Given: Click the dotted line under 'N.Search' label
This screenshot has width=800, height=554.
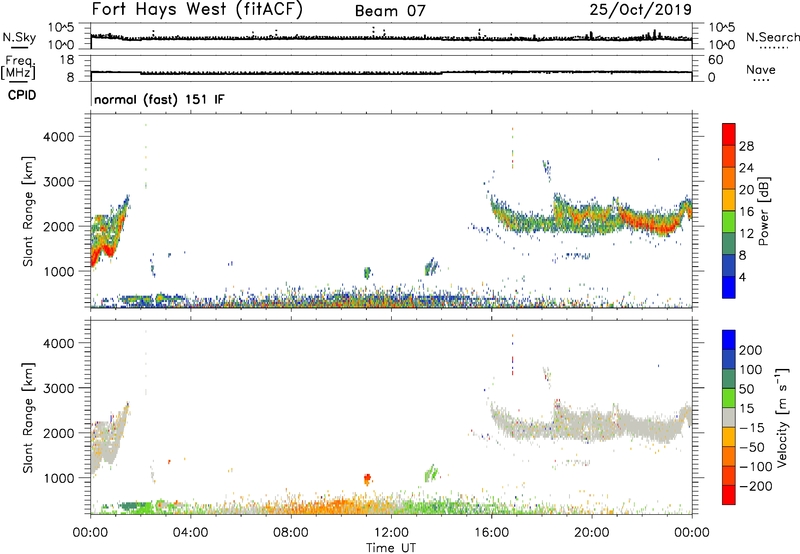Looking at the screenshot, I should 773,47.
